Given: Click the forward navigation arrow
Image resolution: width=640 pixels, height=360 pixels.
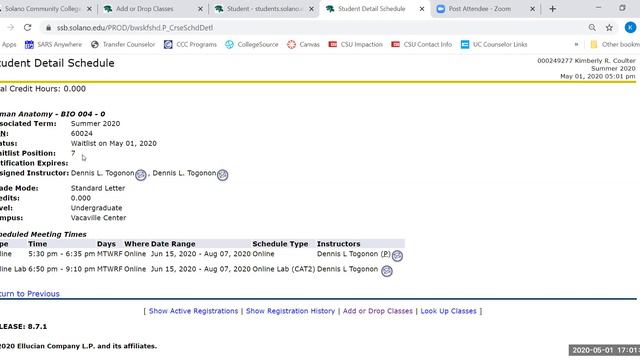Looking at the screenshot, I should 11,27.
